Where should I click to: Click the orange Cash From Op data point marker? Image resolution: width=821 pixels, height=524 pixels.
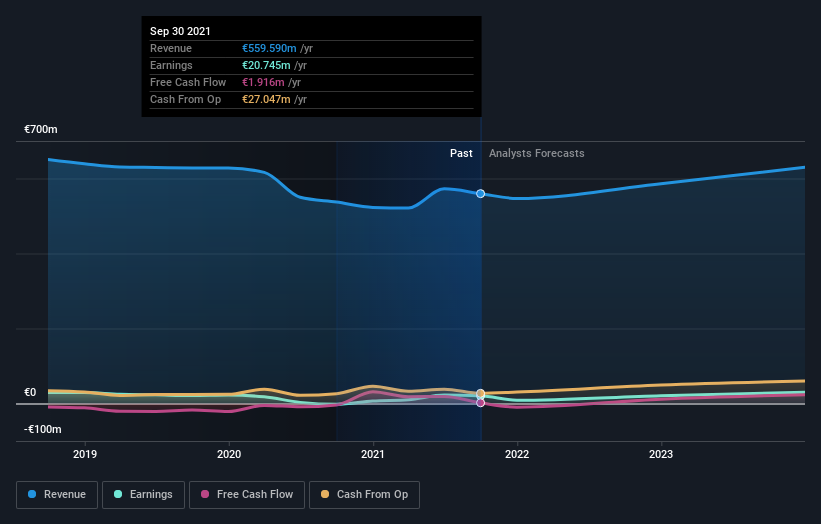pyautogui.click(x=480, y=393)
